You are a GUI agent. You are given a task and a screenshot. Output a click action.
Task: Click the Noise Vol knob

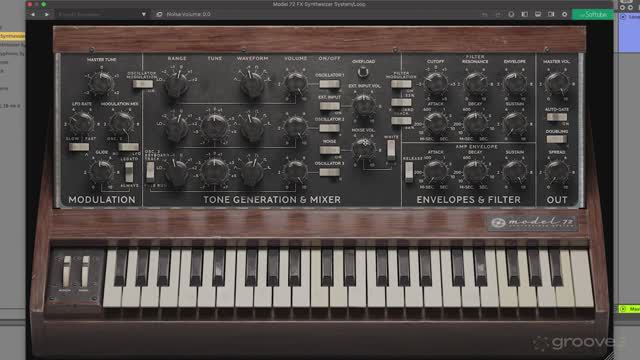(x=364, y=149)
